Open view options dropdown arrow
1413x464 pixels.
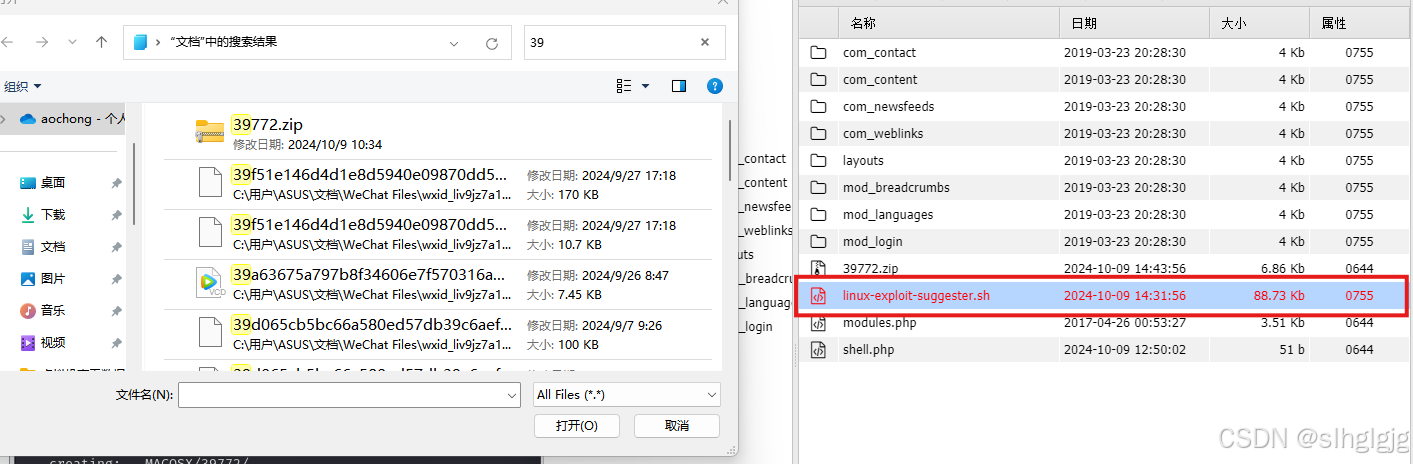click(645, 87)
